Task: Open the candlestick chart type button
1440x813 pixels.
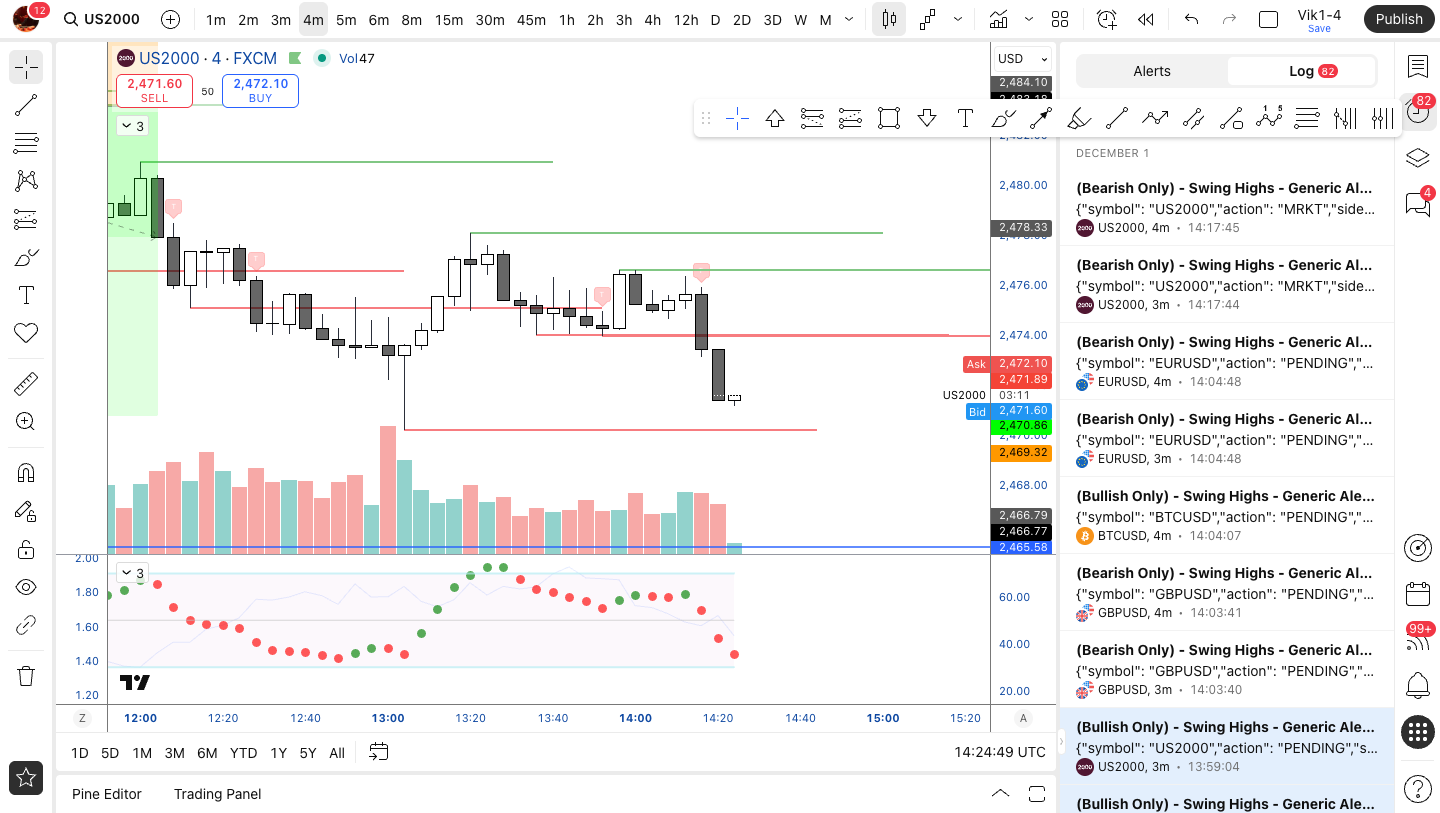Action: pyautogui.click(x=889, y=19)
